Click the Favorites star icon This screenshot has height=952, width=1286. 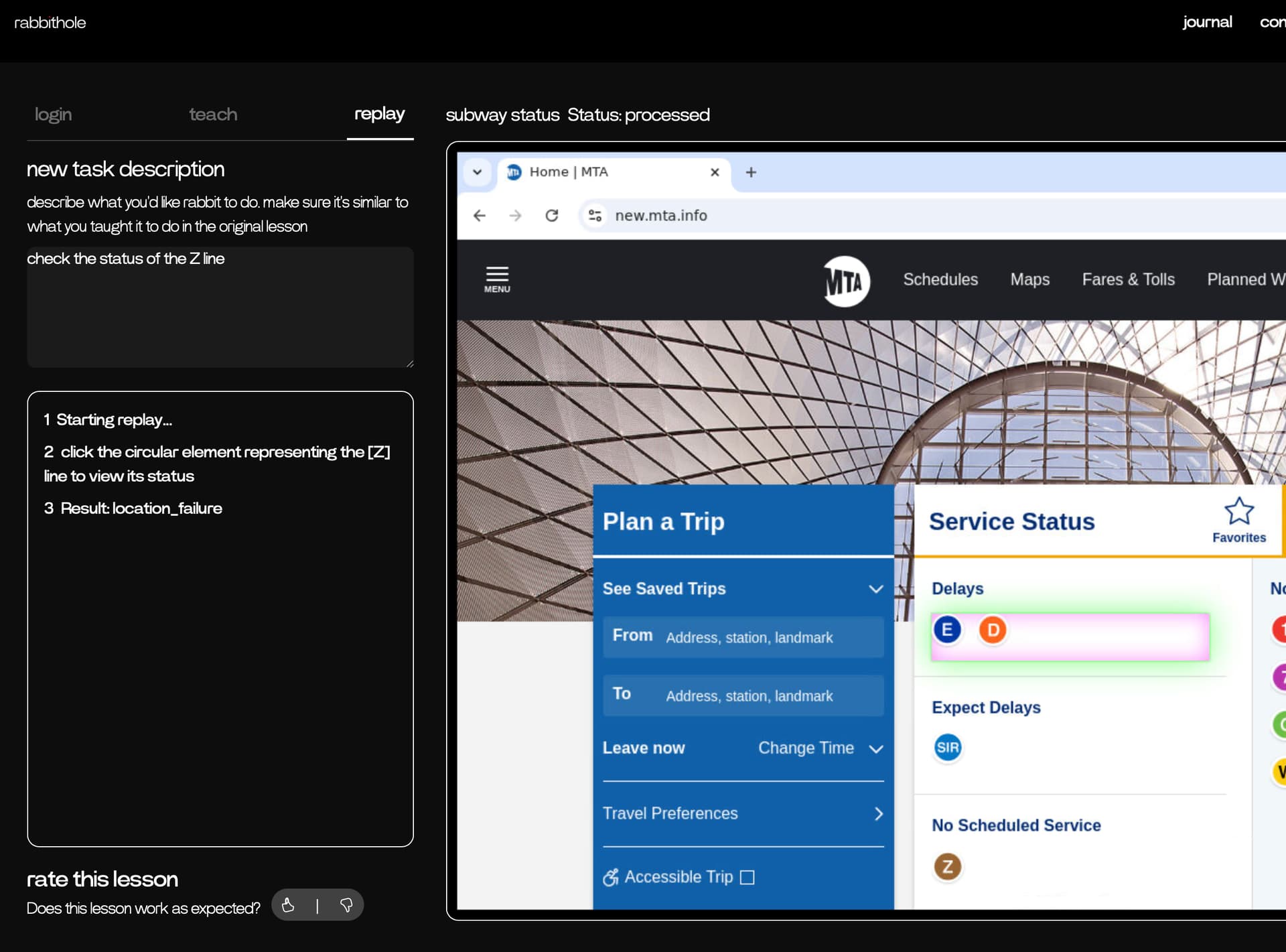(1238, 511)
